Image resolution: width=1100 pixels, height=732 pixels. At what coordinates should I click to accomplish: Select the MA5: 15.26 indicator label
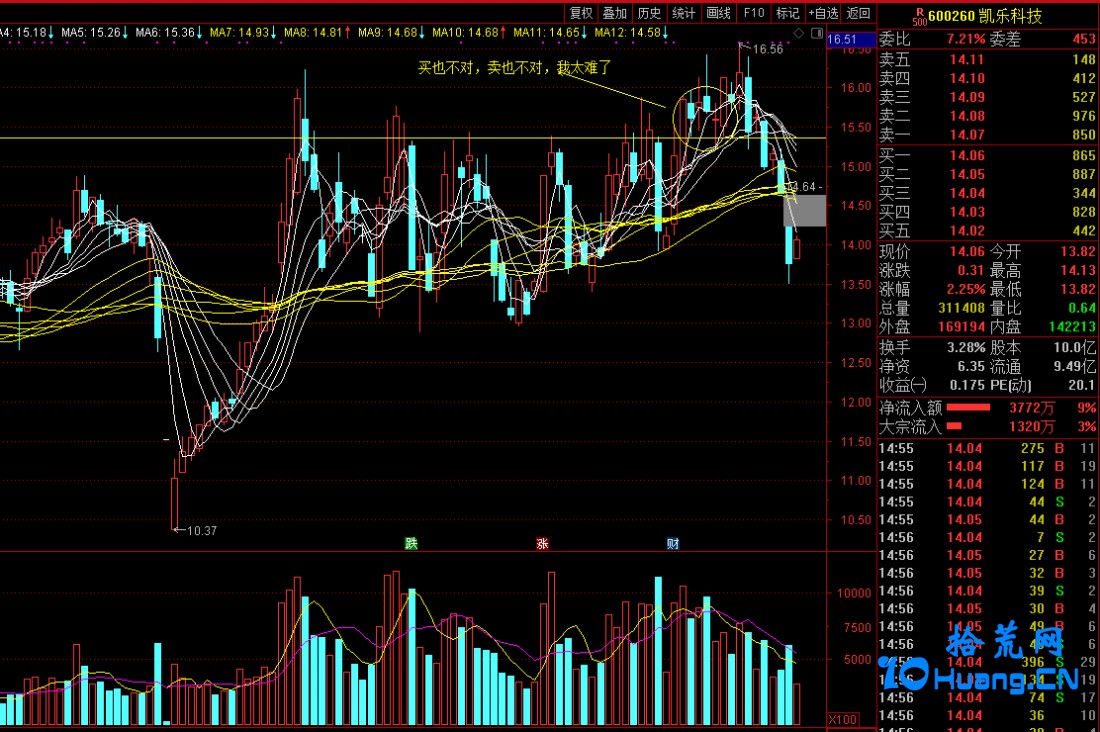coord(93,32)
